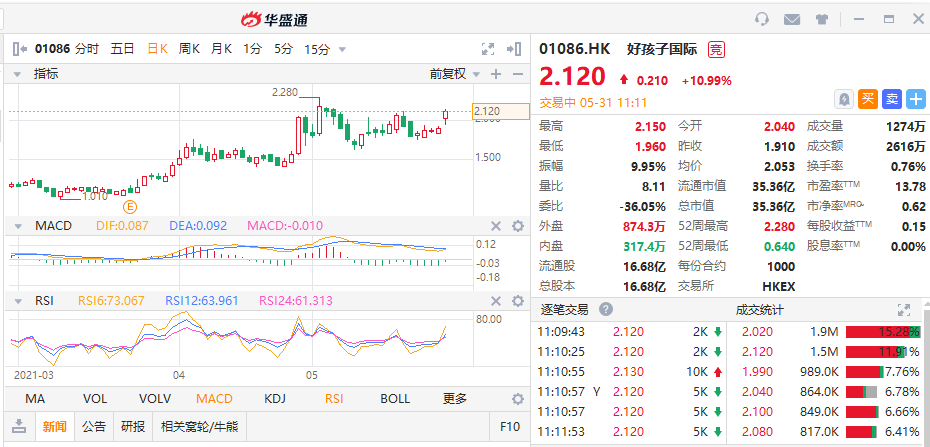Open RSI indicator settings gear

click(x=517, y=301)
